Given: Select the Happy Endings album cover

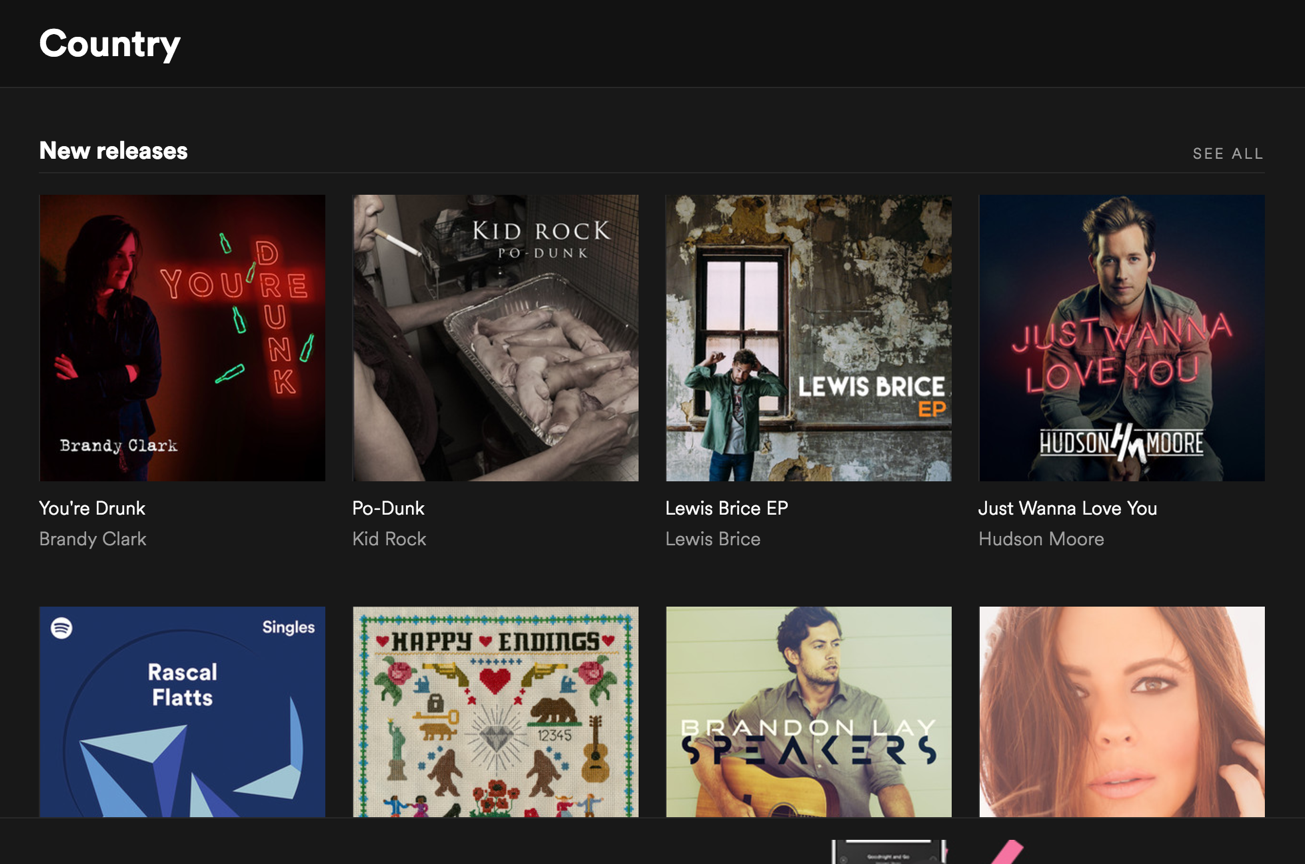Looking at the screenshot, I should point(495,712).
